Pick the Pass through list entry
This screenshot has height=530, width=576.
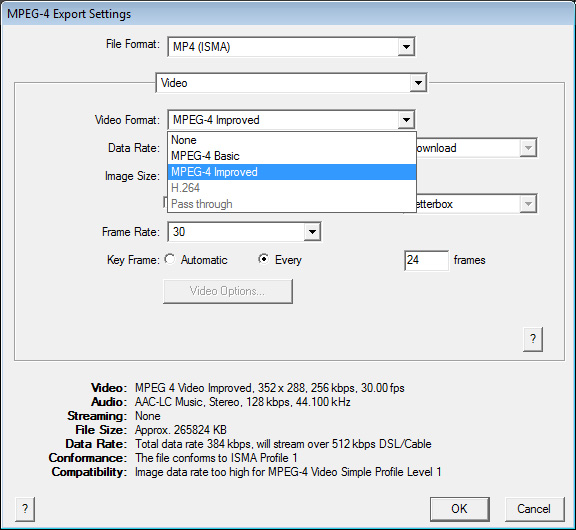292,204
